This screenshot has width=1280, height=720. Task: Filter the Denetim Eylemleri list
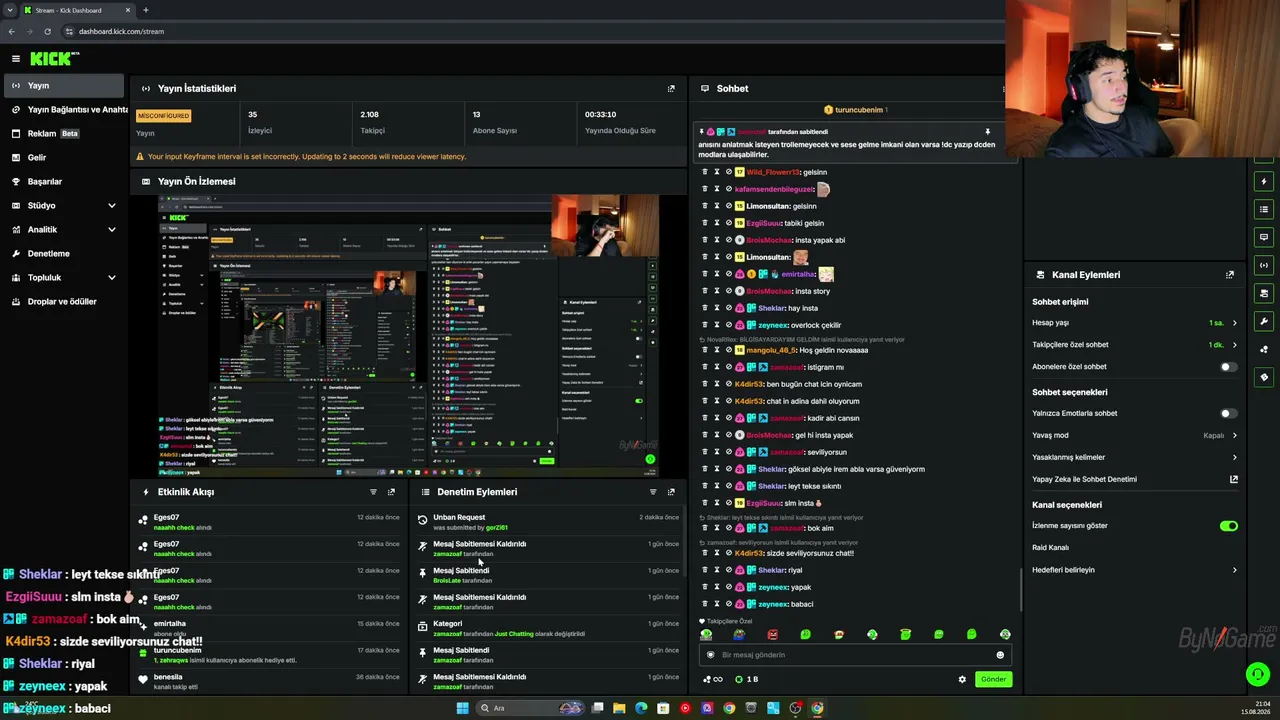coord(653,492)
